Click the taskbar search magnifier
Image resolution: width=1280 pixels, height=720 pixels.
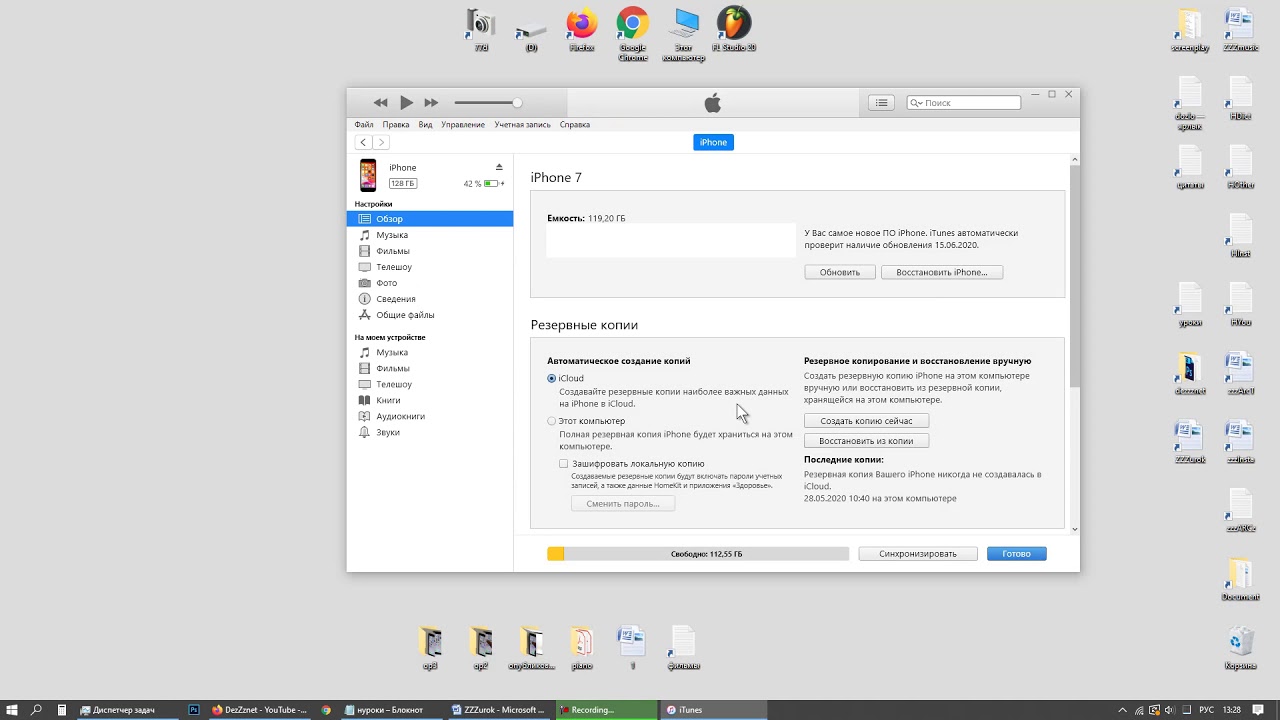37,710
